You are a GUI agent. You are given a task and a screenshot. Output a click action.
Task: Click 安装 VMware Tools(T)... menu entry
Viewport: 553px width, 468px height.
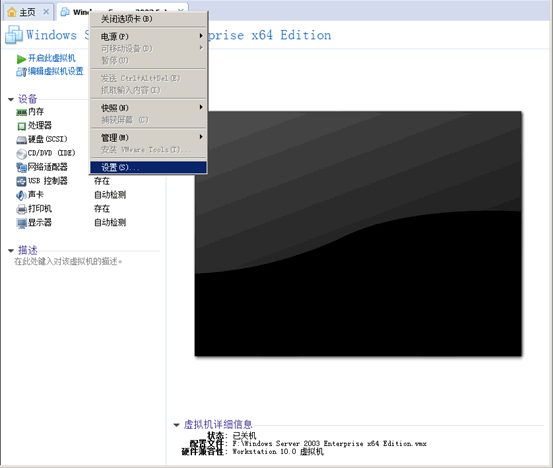(148, 150)
